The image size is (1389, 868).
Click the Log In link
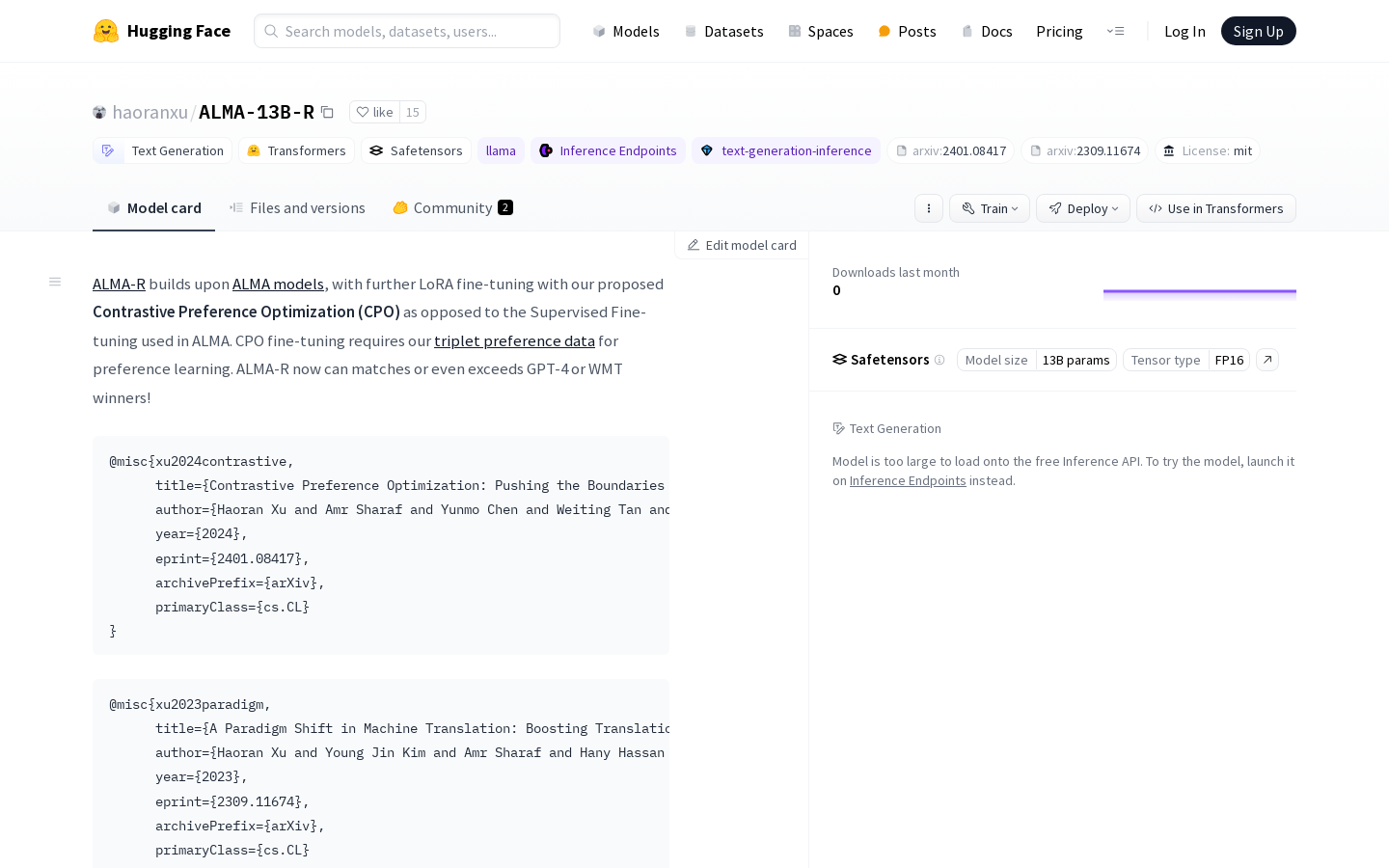(x=1185, y=31)
